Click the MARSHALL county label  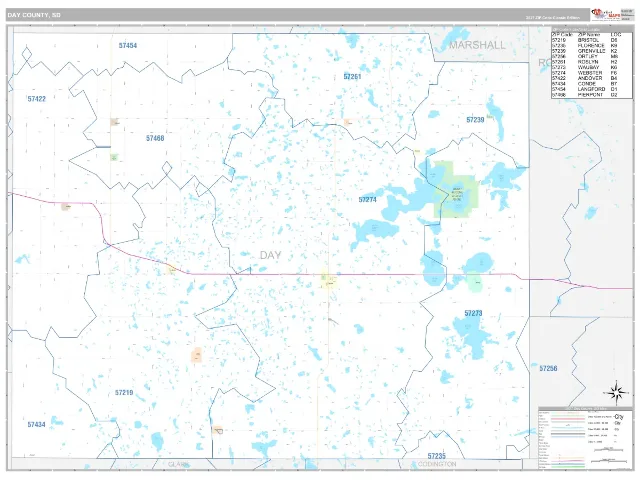click(x=477, y=45)
